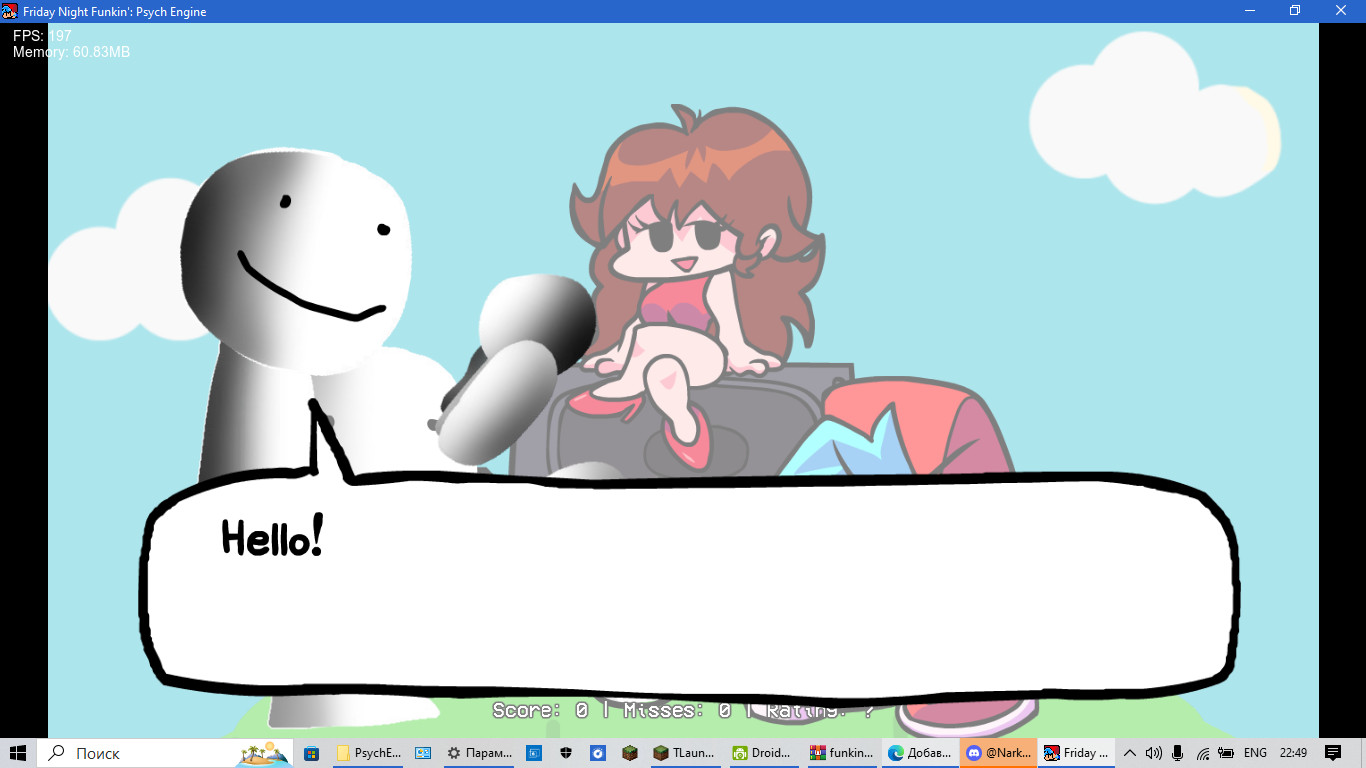Switch to the TLaun... launcher window
The image size is (1366, 768).
point(684,753)
